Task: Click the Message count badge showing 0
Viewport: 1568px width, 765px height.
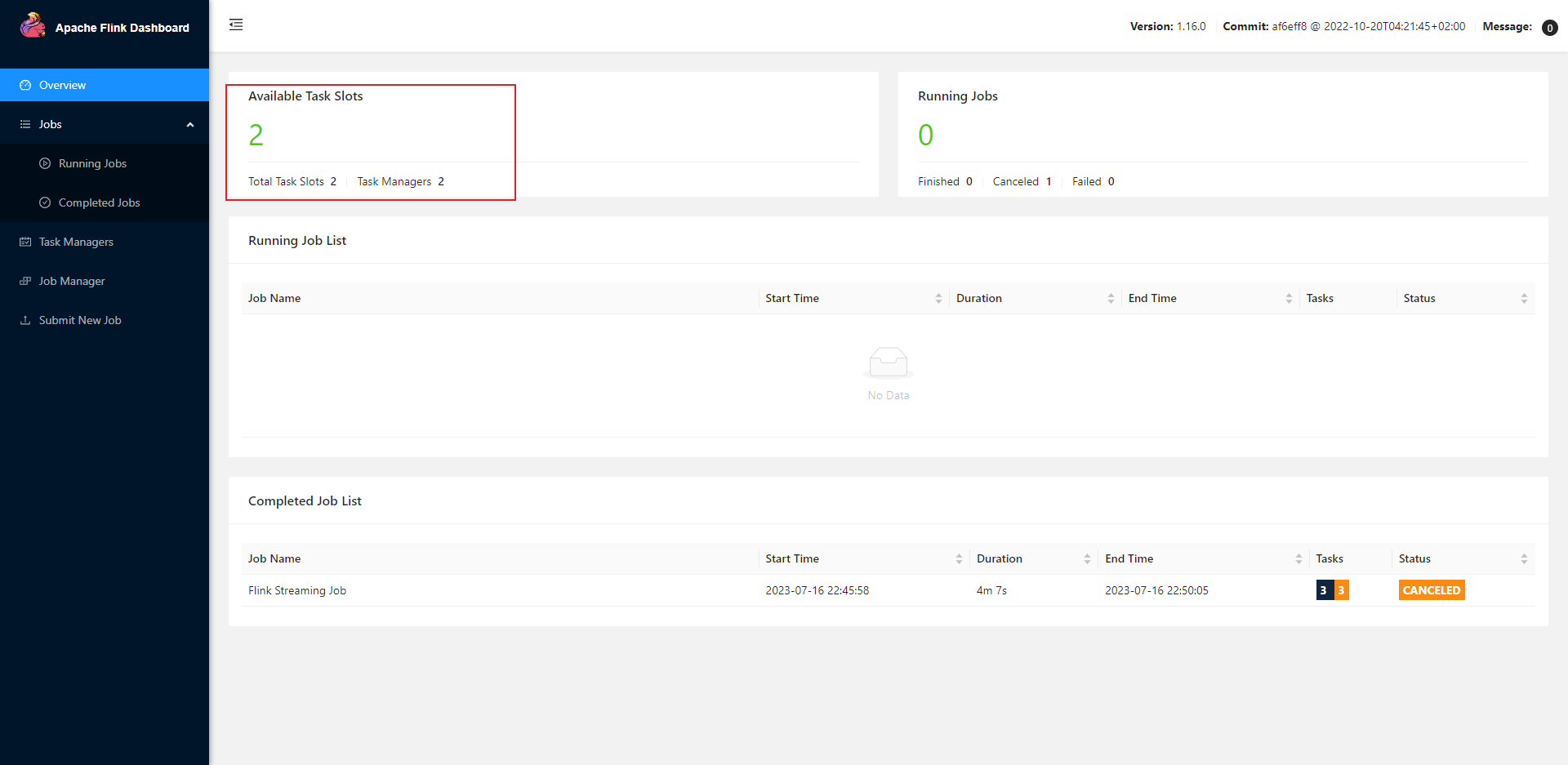Action: [1549, 28]
